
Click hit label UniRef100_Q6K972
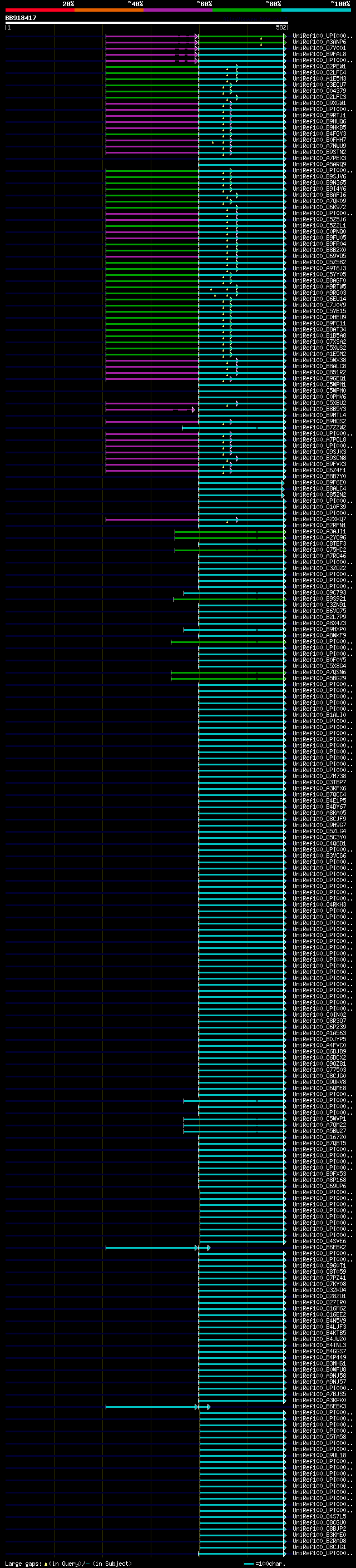point(319,207)
